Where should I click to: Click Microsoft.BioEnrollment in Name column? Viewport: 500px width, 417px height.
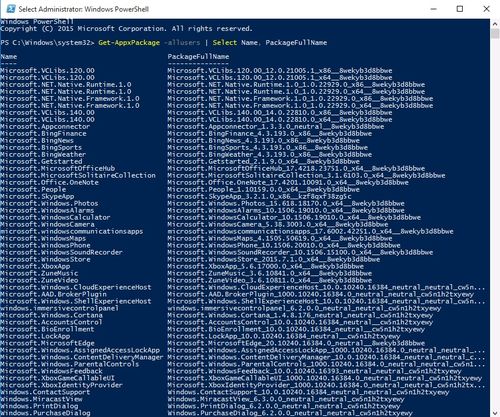[47, 330]
